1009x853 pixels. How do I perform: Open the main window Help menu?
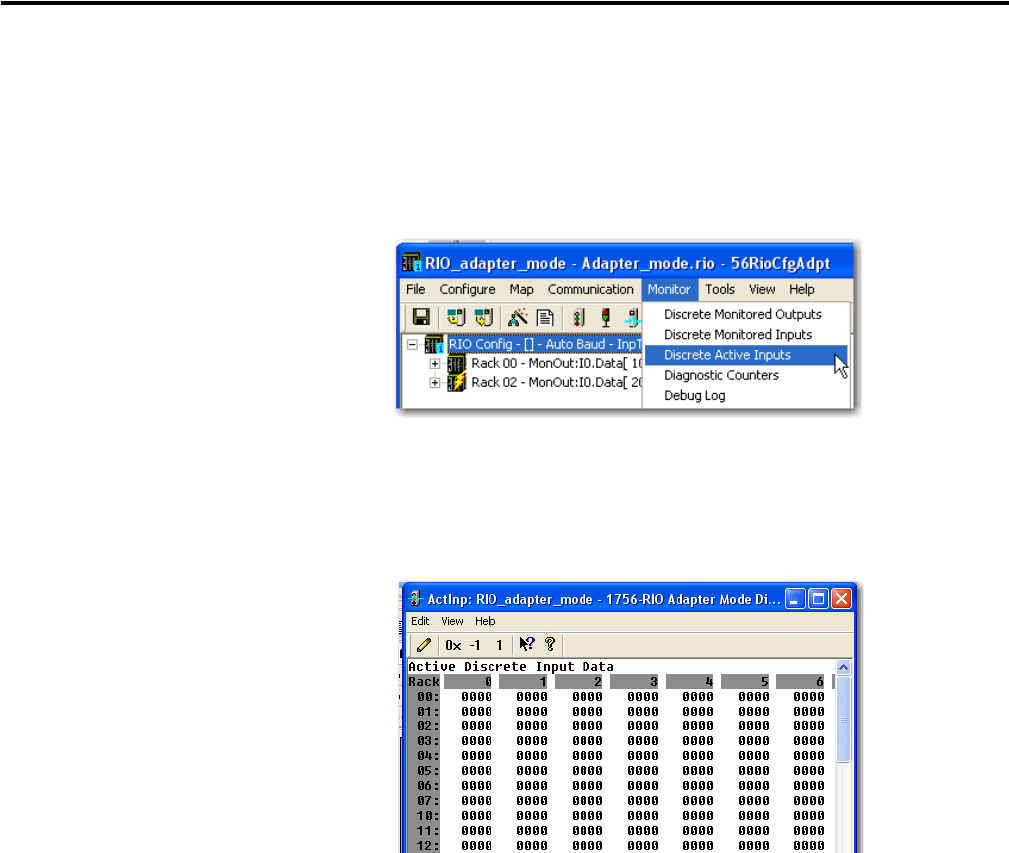tap(802, 289)
